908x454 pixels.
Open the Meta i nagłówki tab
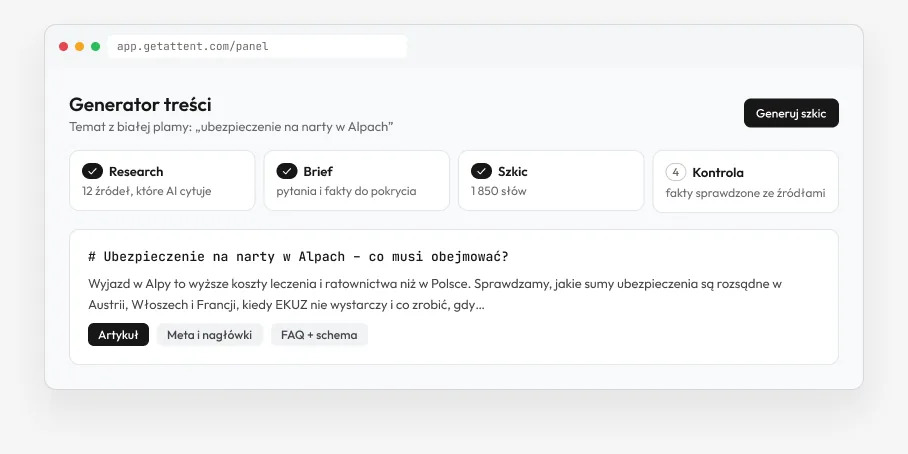tap(210, 335)
